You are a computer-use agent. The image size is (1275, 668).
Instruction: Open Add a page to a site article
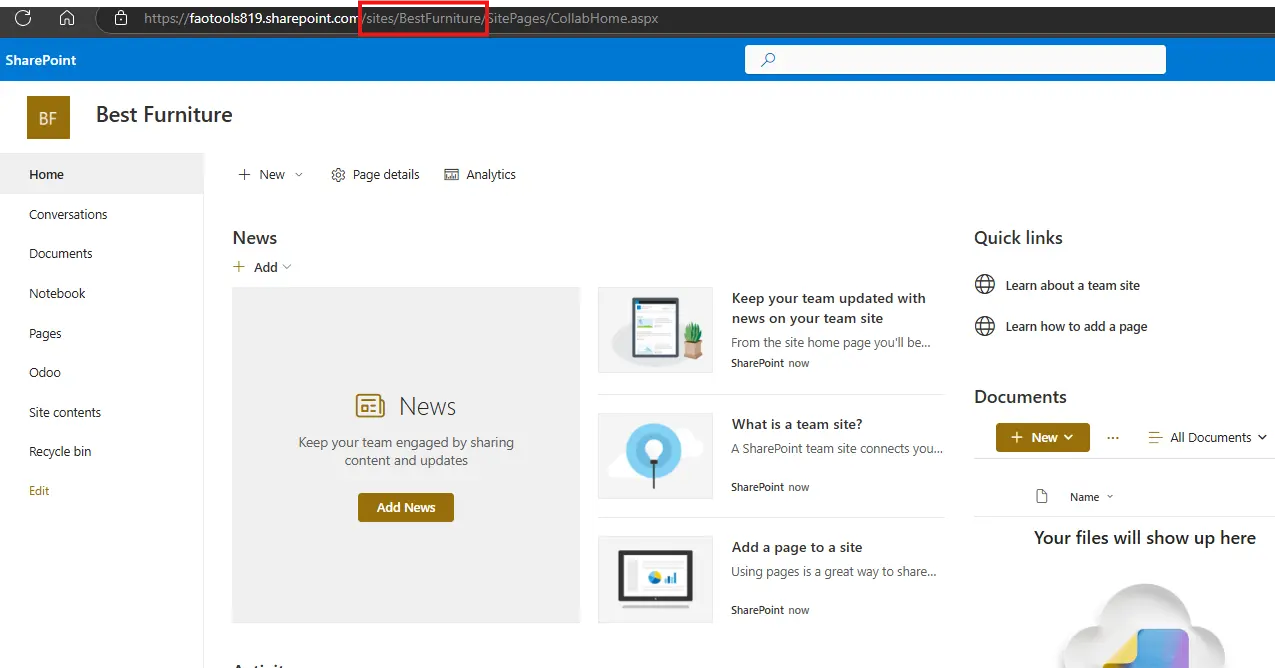pyautogui.click(x=797, y=547)
